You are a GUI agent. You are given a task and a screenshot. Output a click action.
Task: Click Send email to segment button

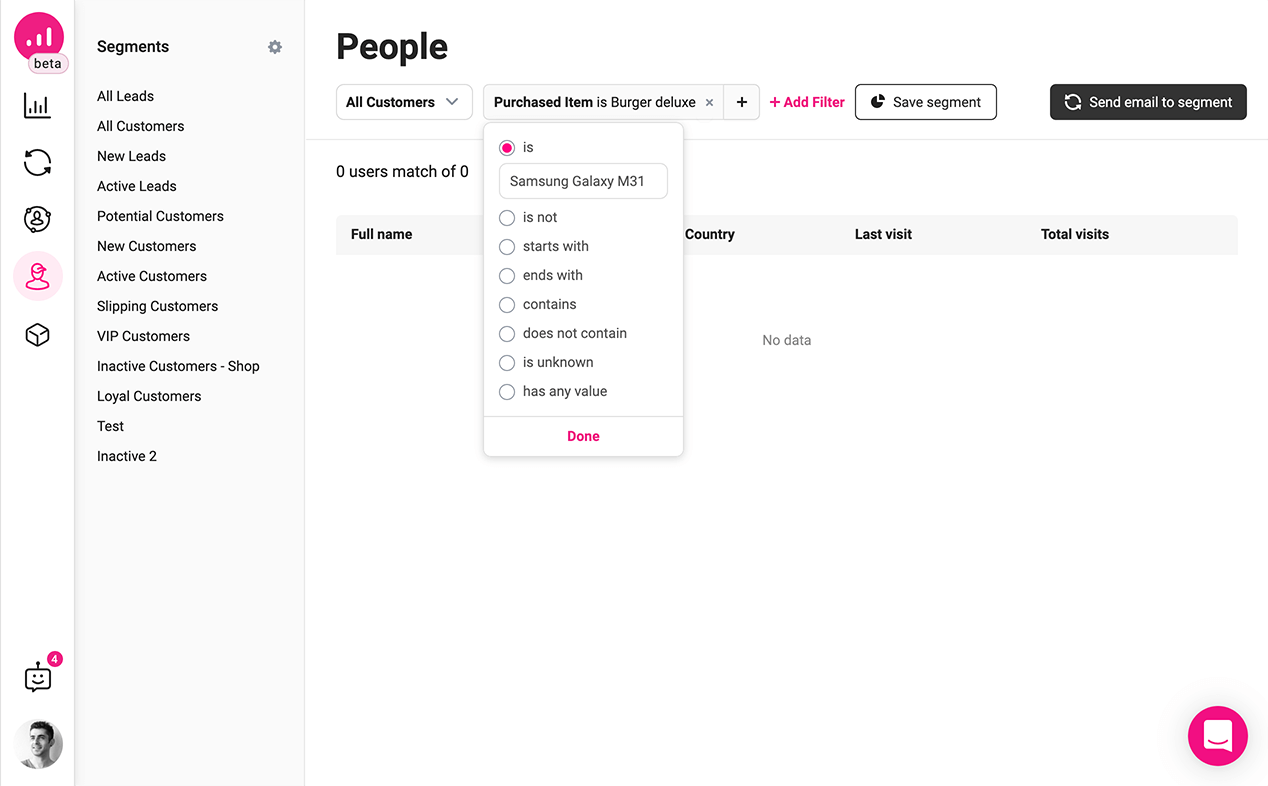1147,102
